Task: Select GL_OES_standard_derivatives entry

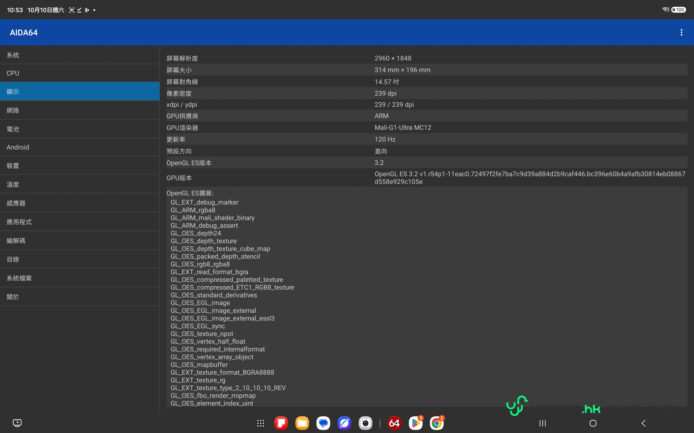Action: (213, 295)
